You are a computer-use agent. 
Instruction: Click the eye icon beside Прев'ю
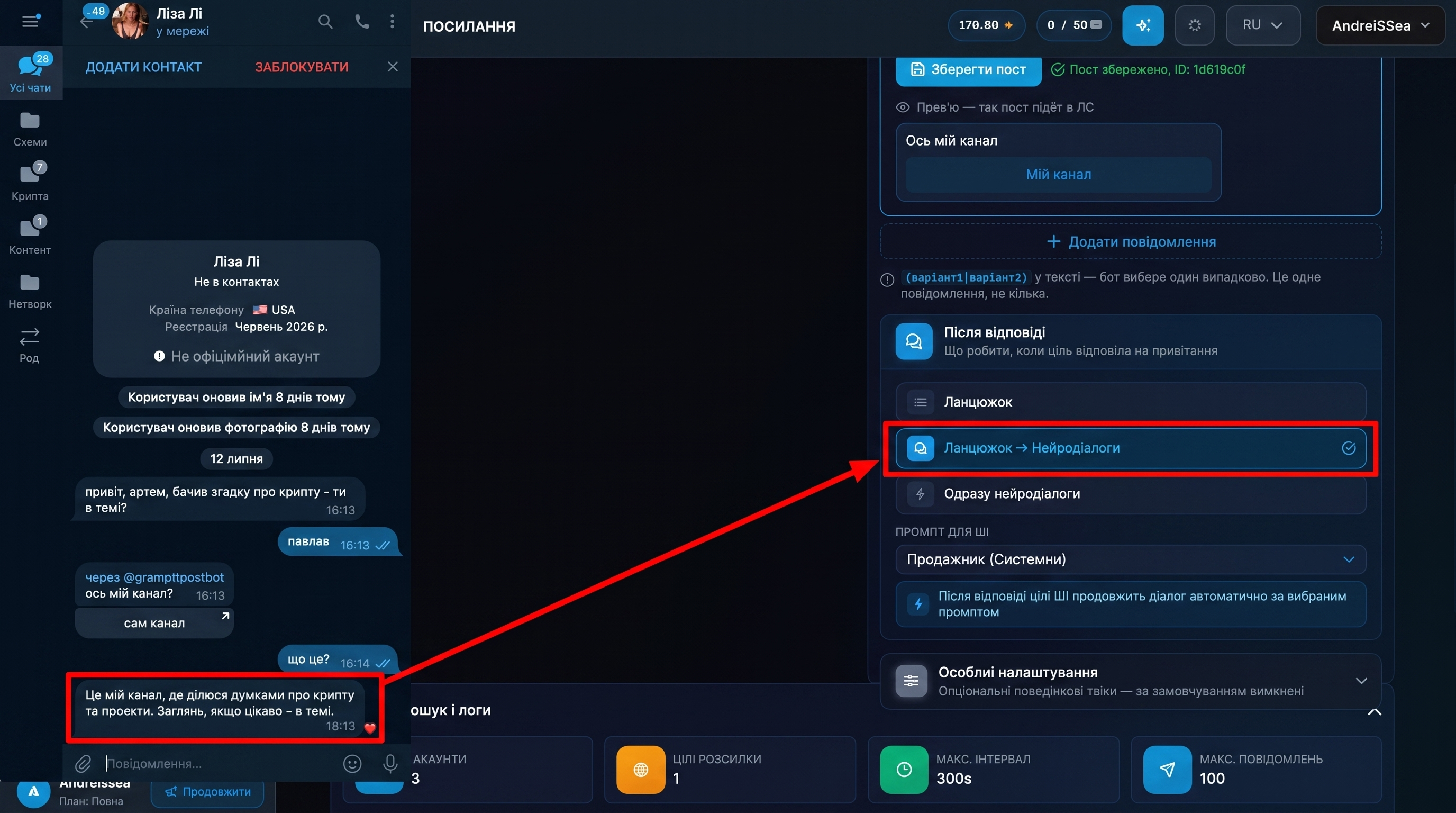903,107
